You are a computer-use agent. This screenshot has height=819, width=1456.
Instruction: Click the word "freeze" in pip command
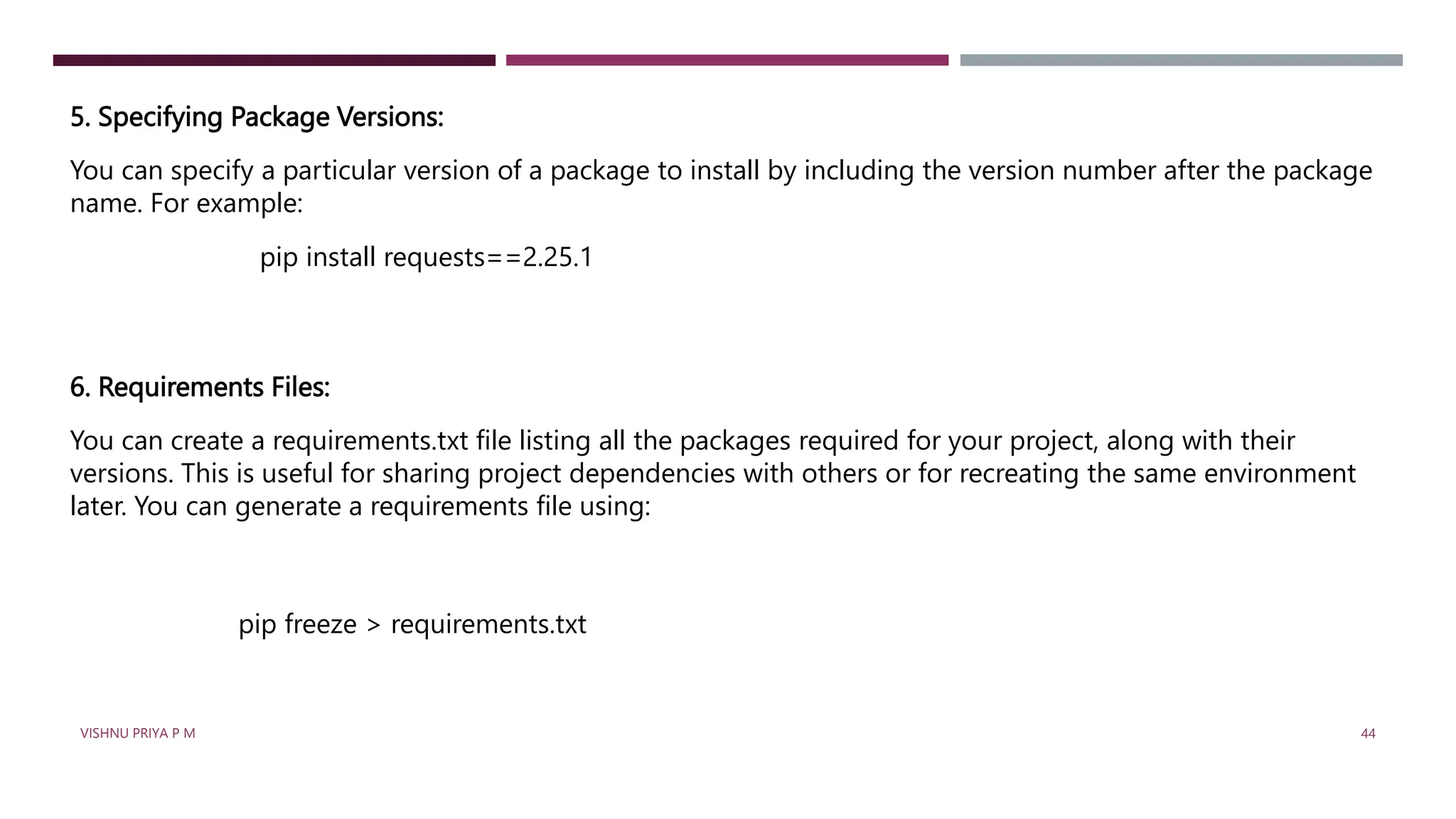tap(320, 623)
